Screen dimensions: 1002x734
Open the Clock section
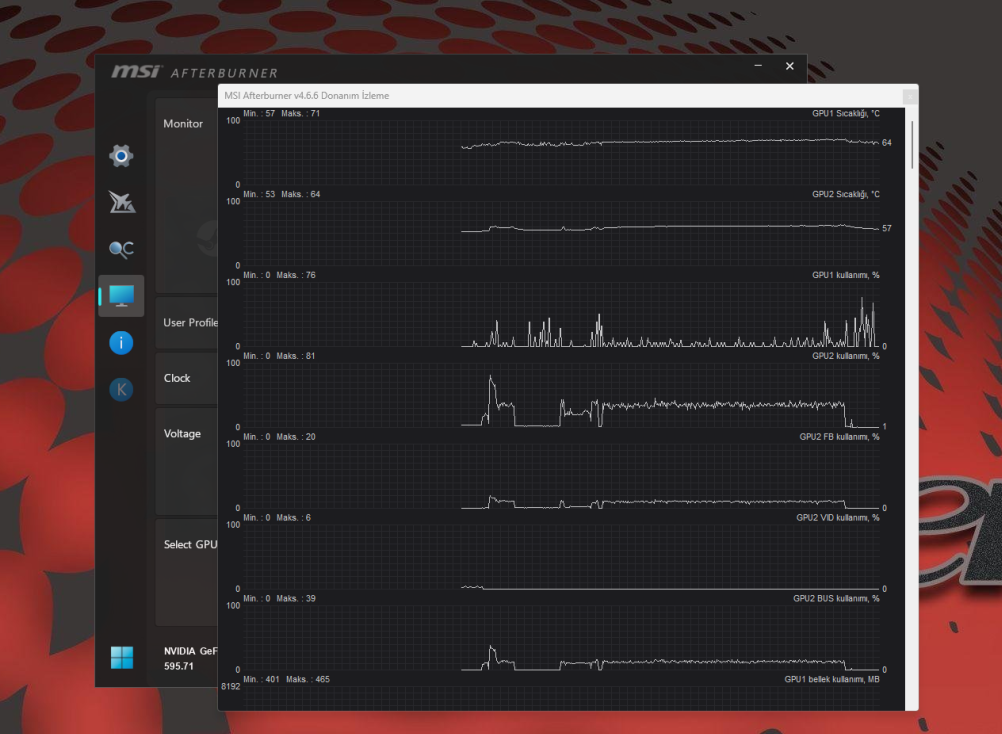(187, 378)
